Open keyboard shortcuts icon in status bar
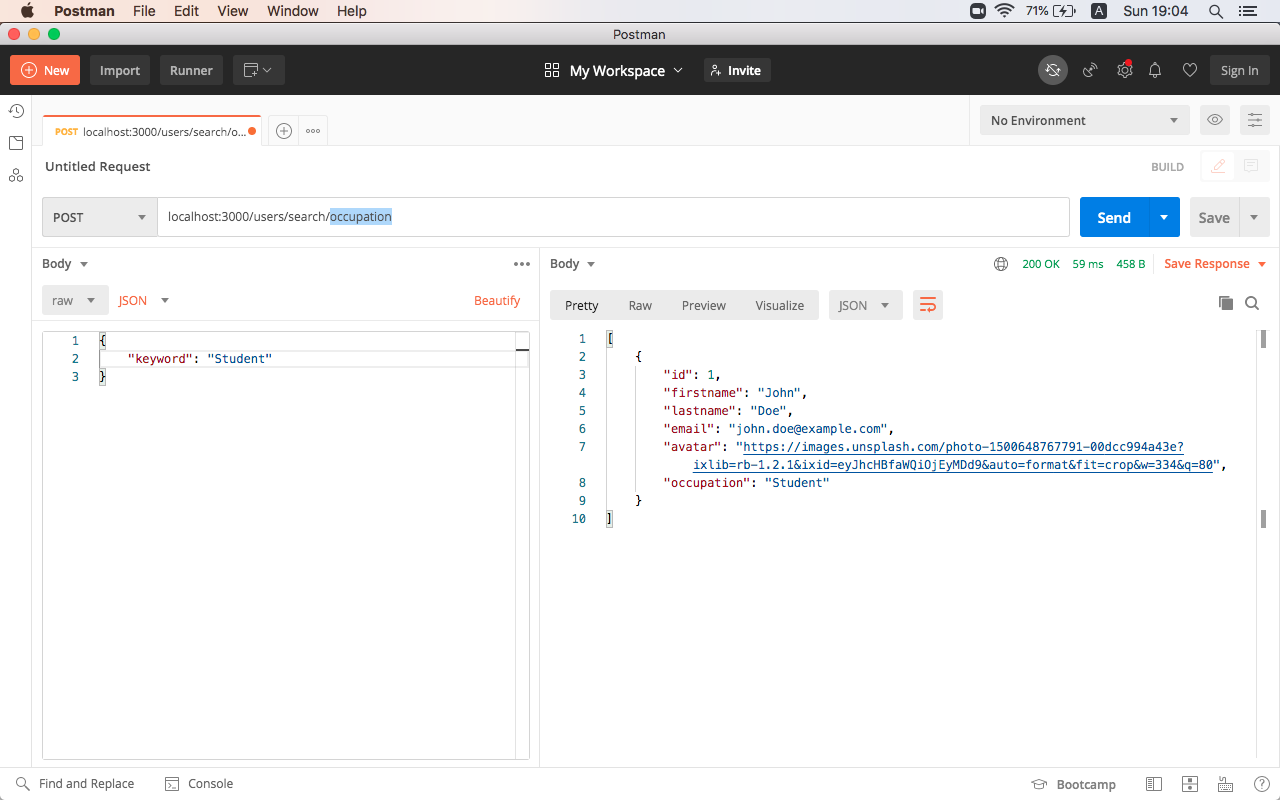The height and width of the screenshot is (800, 1280). tap(1225, 784)
